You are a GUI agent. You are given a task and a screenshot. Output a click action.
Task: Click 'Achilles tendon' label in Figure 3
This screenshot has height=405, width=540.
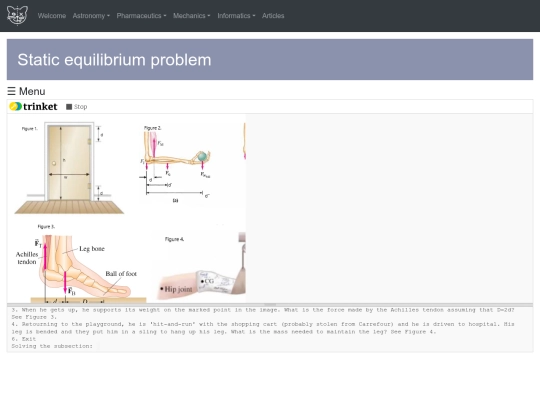point(27,258)
